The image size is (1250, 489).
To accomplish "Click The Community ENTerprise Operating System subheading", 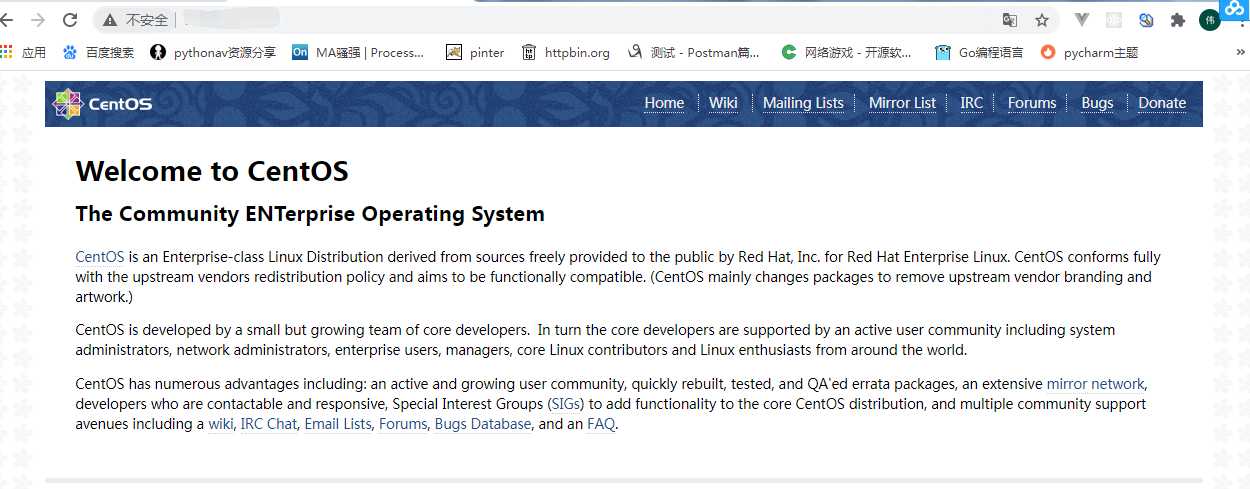I will pyautogui.click(x=310, y=214).
